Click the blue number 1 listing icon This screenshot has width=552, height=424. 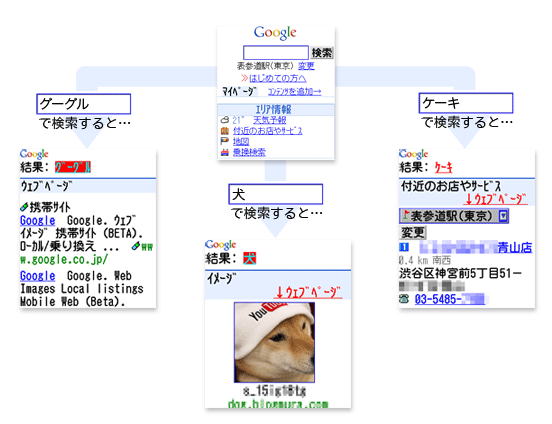pyautogui.click(x=404, y=247)
